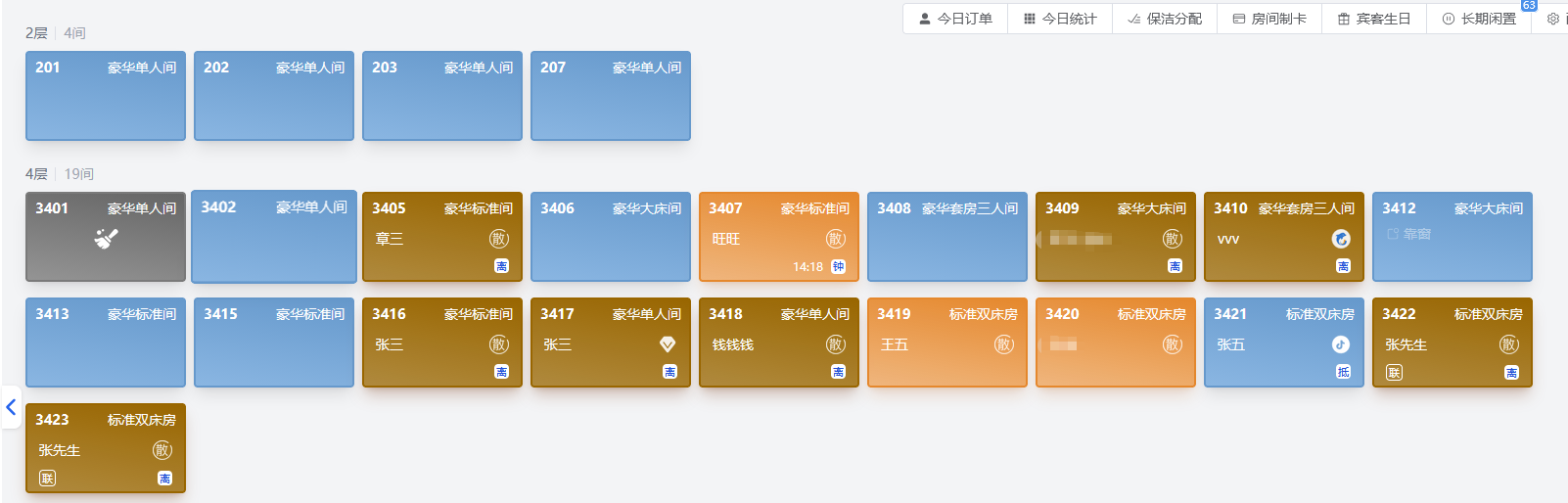Image resolution: width=1568 pixels, height=503 pixels.
Task: Open 房间制卡 card maker
Action: click(x=1269, y=19)
